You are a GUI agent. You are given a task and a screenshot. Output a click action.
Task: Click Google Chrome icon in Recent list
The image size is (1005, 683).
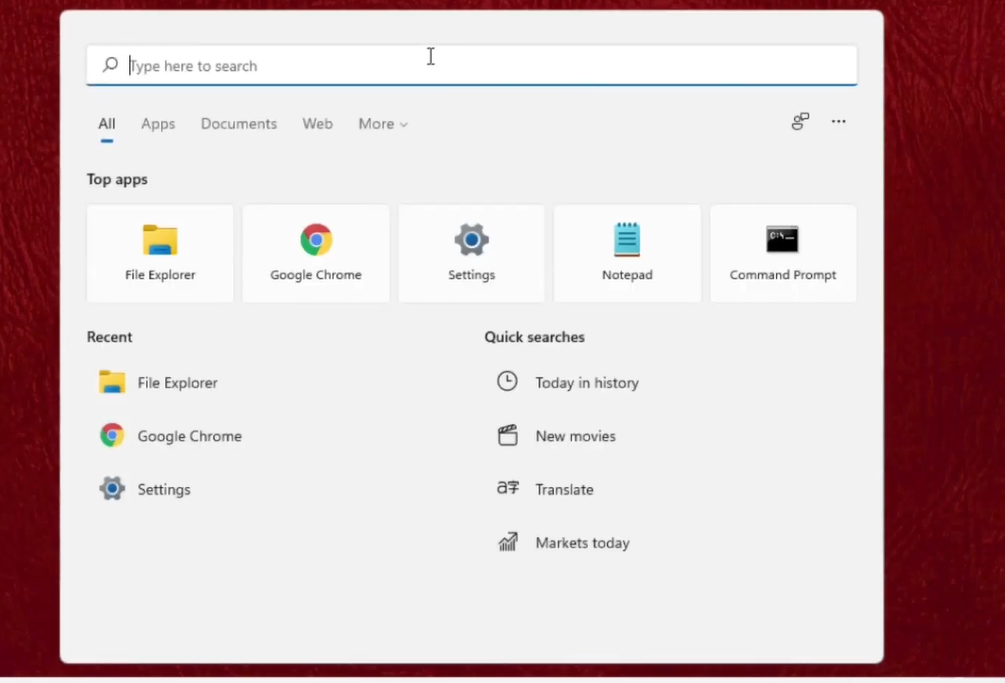[x=112, y=435]
